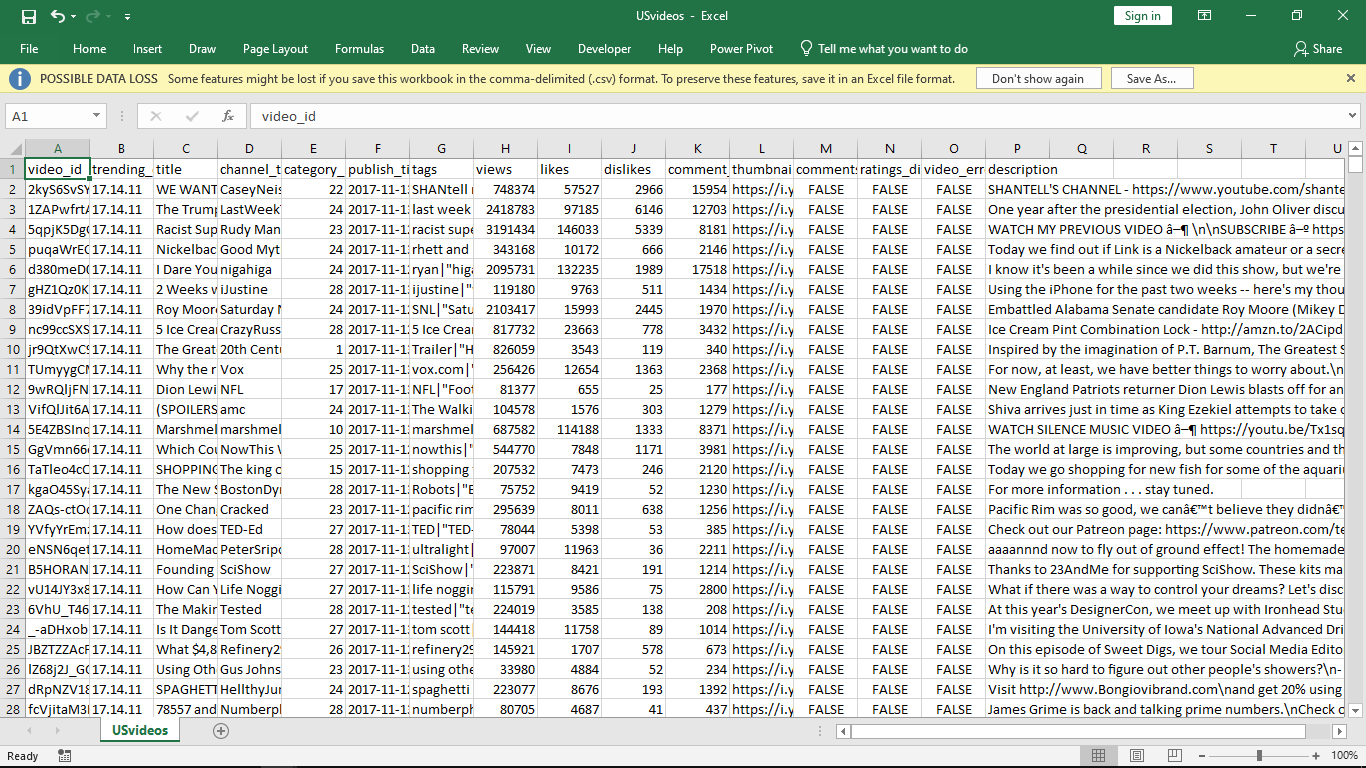
Task: Select the USvideos sheet tab
Action: 139,730
